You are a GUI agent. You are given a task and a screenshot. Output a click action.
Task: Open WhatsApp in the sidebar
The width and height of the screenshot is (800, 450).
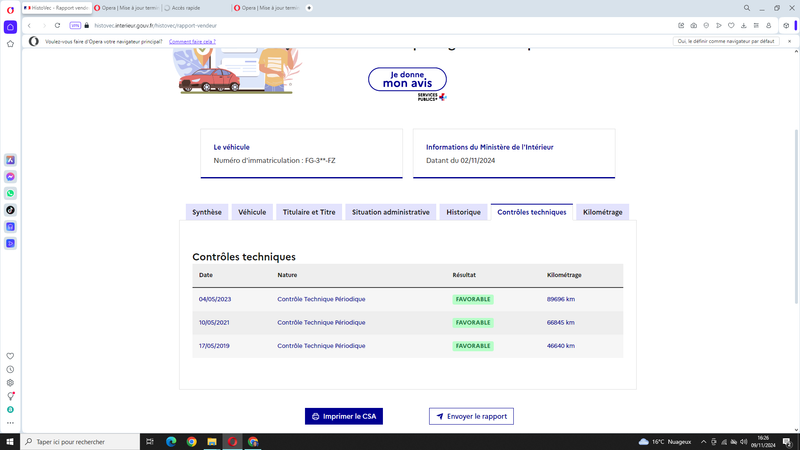point(10,193)
